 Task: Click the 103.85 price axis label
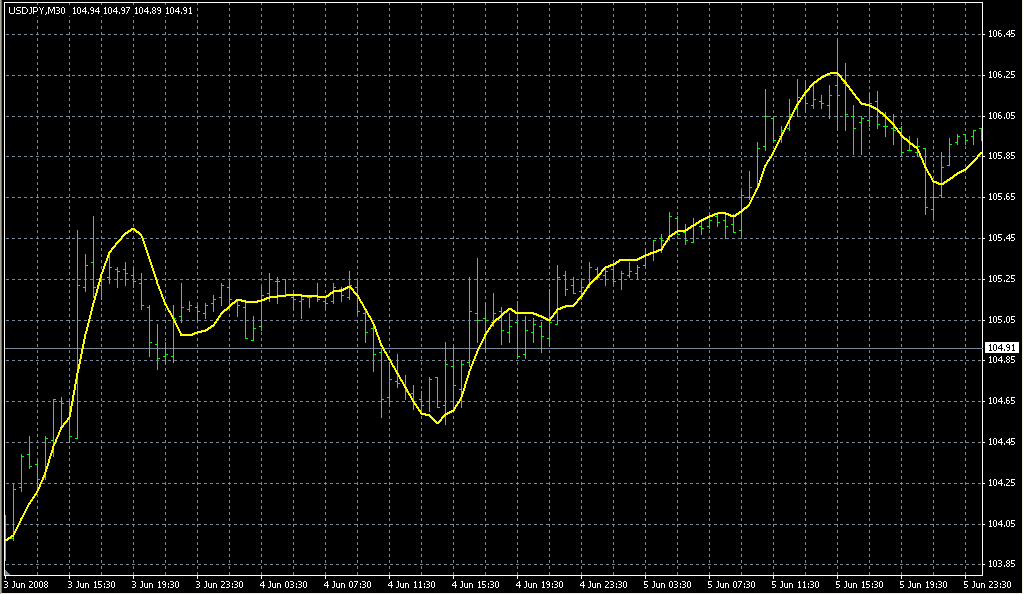coord(1001,564)
